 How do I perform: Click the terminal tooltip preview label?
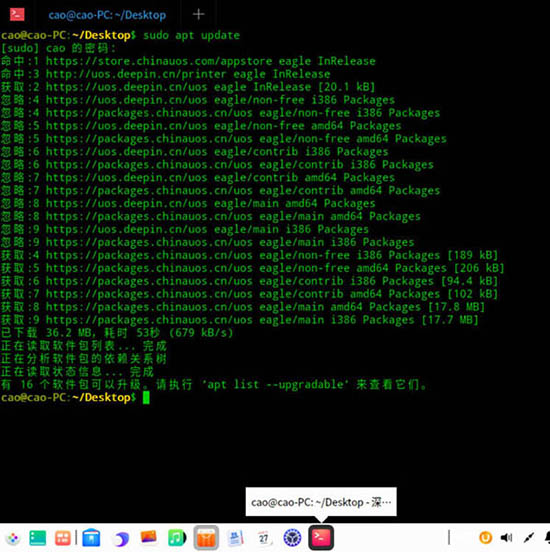(x=321, y=502)
